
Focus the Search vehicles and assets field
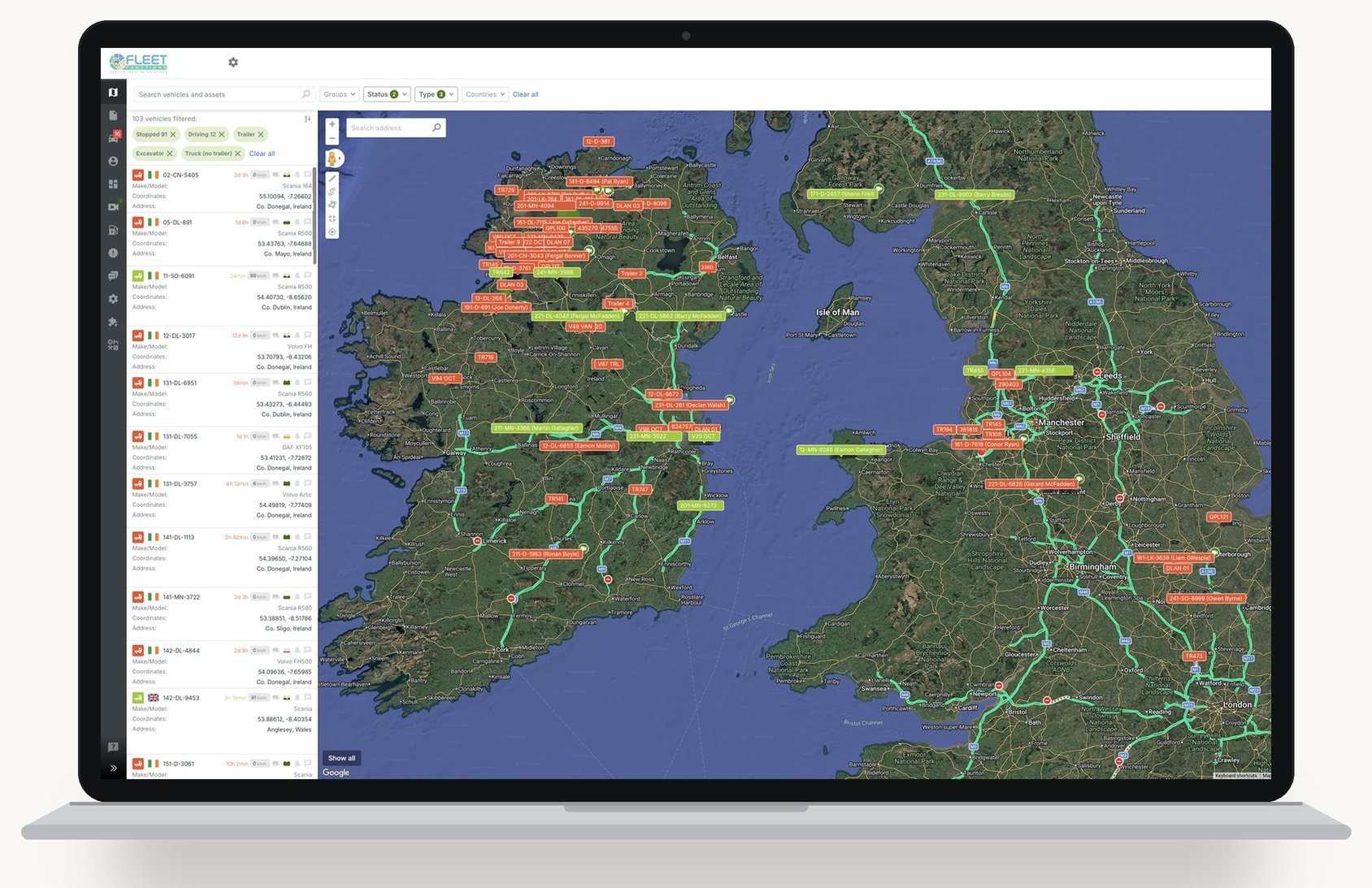(224, 94)
